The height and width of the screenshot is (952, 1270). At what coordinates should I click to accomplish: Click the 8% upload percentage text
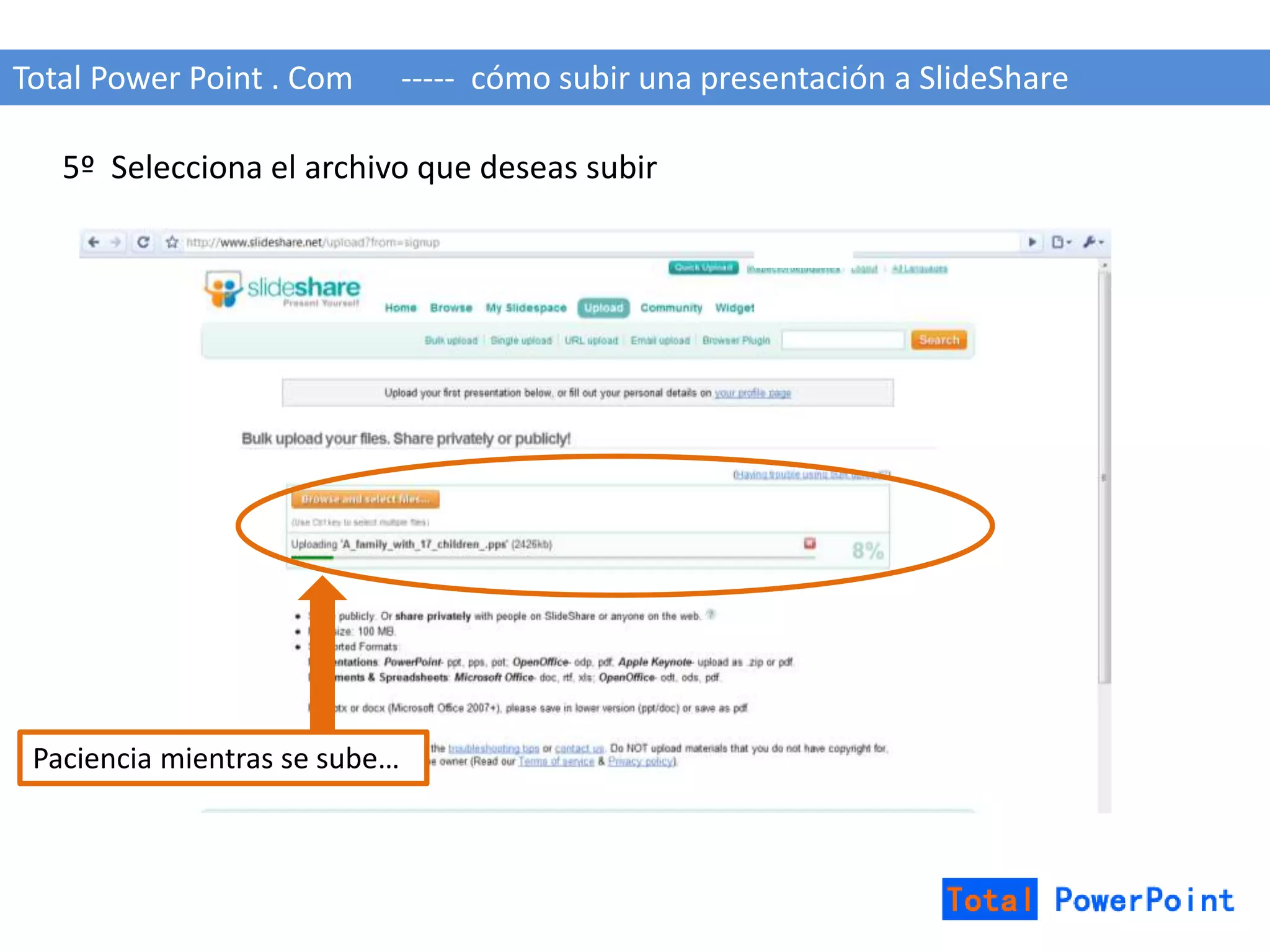(868, 550)
